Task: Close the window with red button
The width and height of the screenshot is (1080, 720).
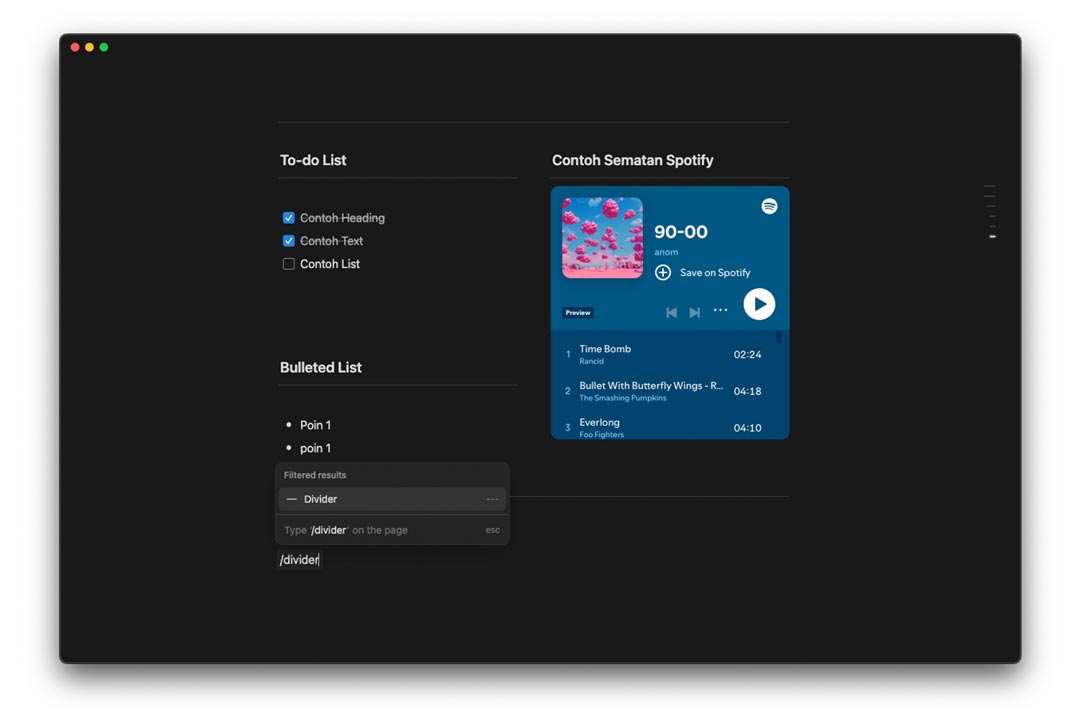Action: [75, 48]
